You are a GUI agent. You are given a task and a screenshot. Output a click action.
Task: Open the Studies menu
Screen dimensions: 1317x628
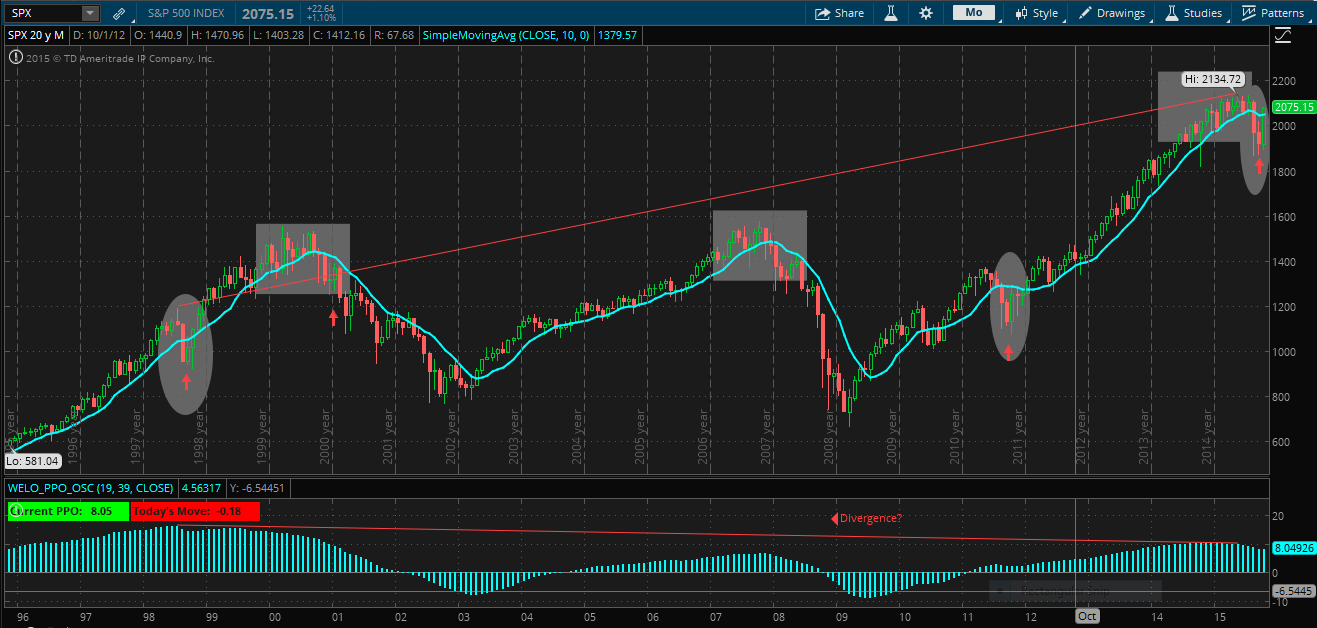(1193, 13)
